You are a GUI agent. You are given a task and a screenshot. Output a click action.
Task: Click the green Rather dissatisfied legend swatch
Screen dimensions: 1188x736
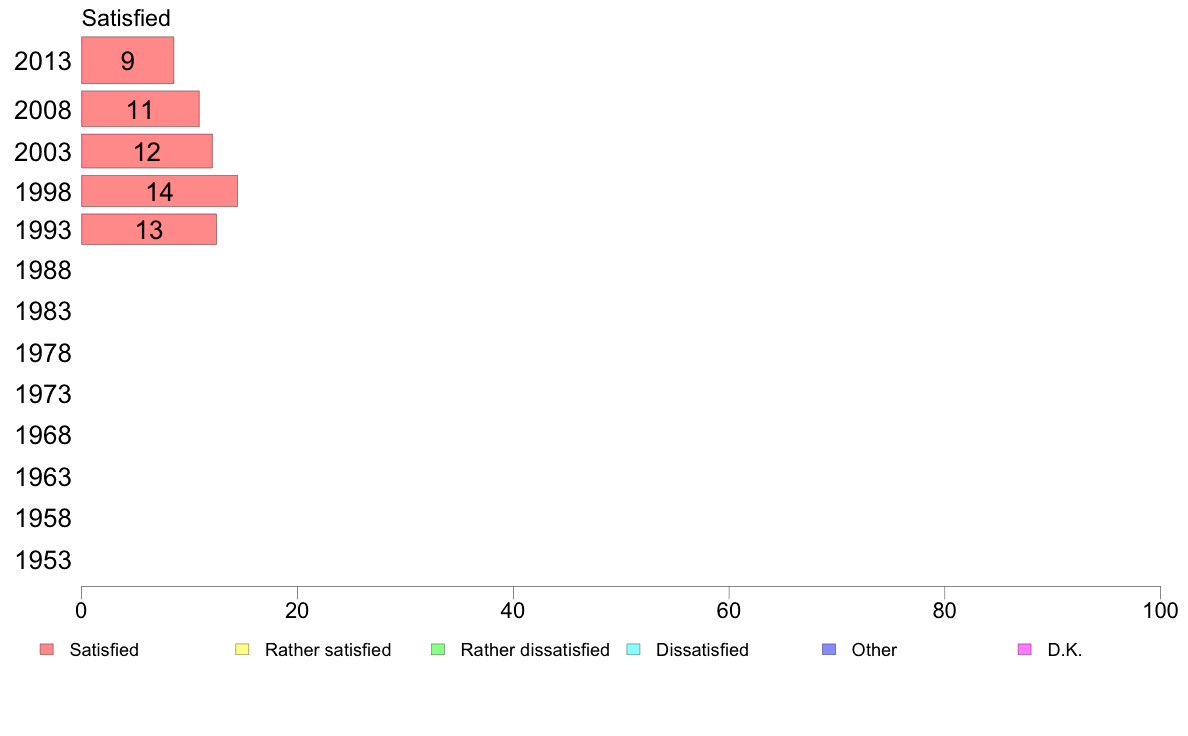point(438,650)
